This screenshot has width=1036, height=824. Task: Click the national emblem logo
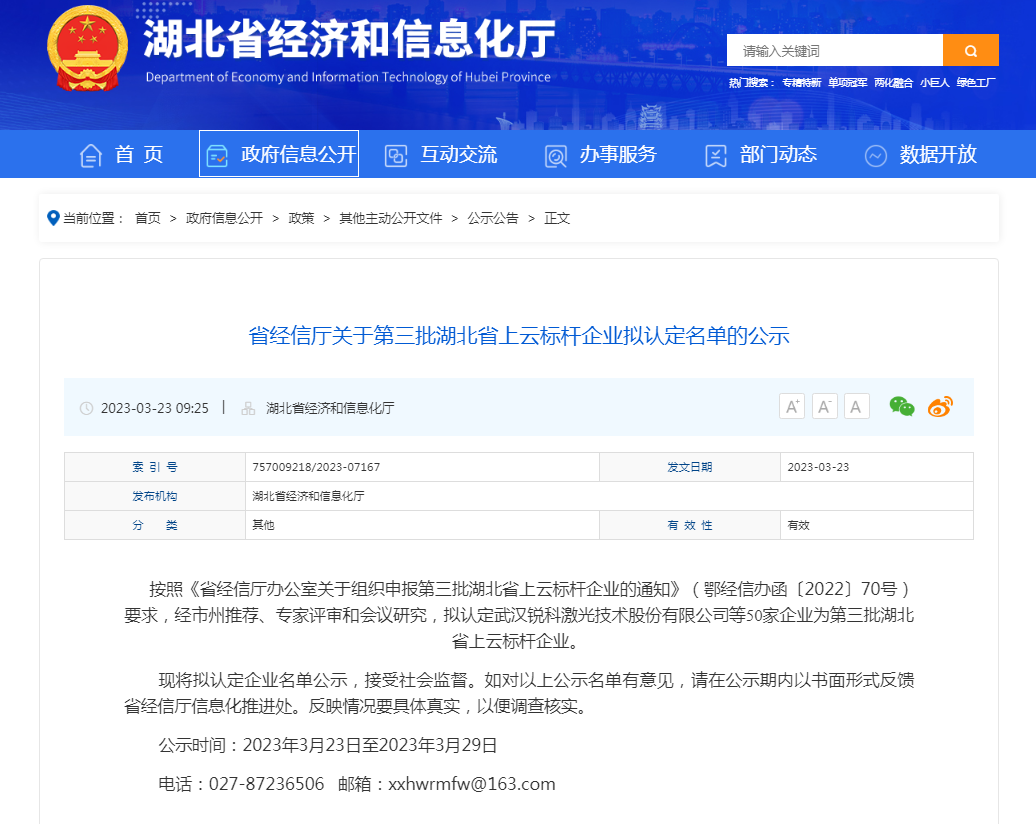88,50
